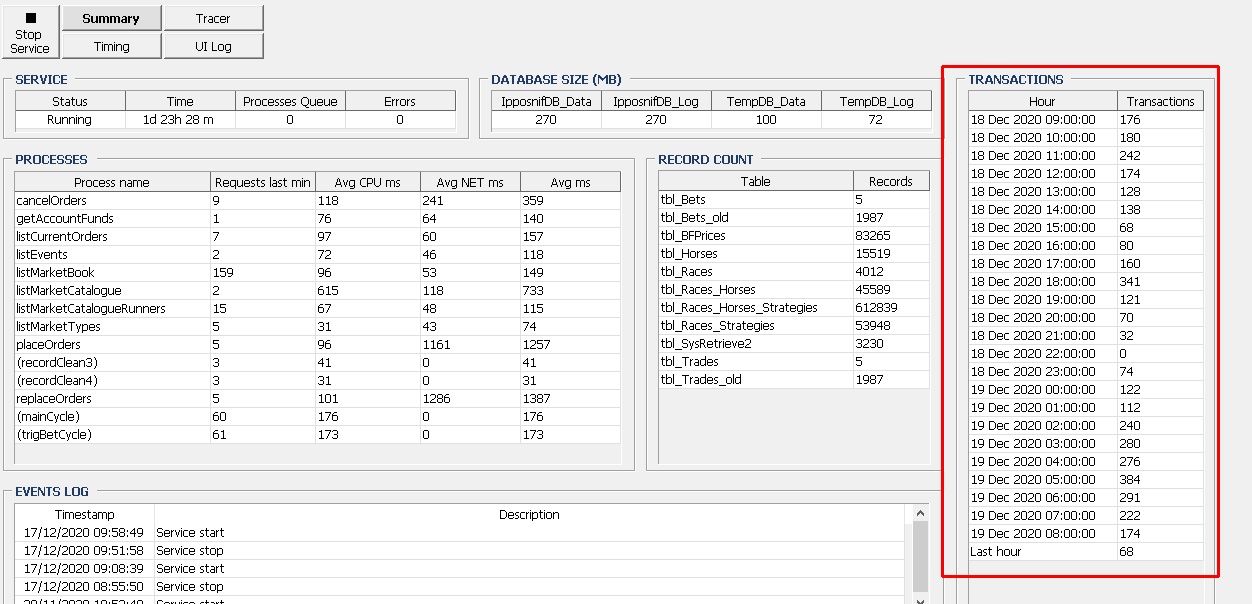Image resolution: width=1252 pixels, height=604 pixels.
Task: Select the tbl_Trades_old table row
Action: click(x=794, y=380)
